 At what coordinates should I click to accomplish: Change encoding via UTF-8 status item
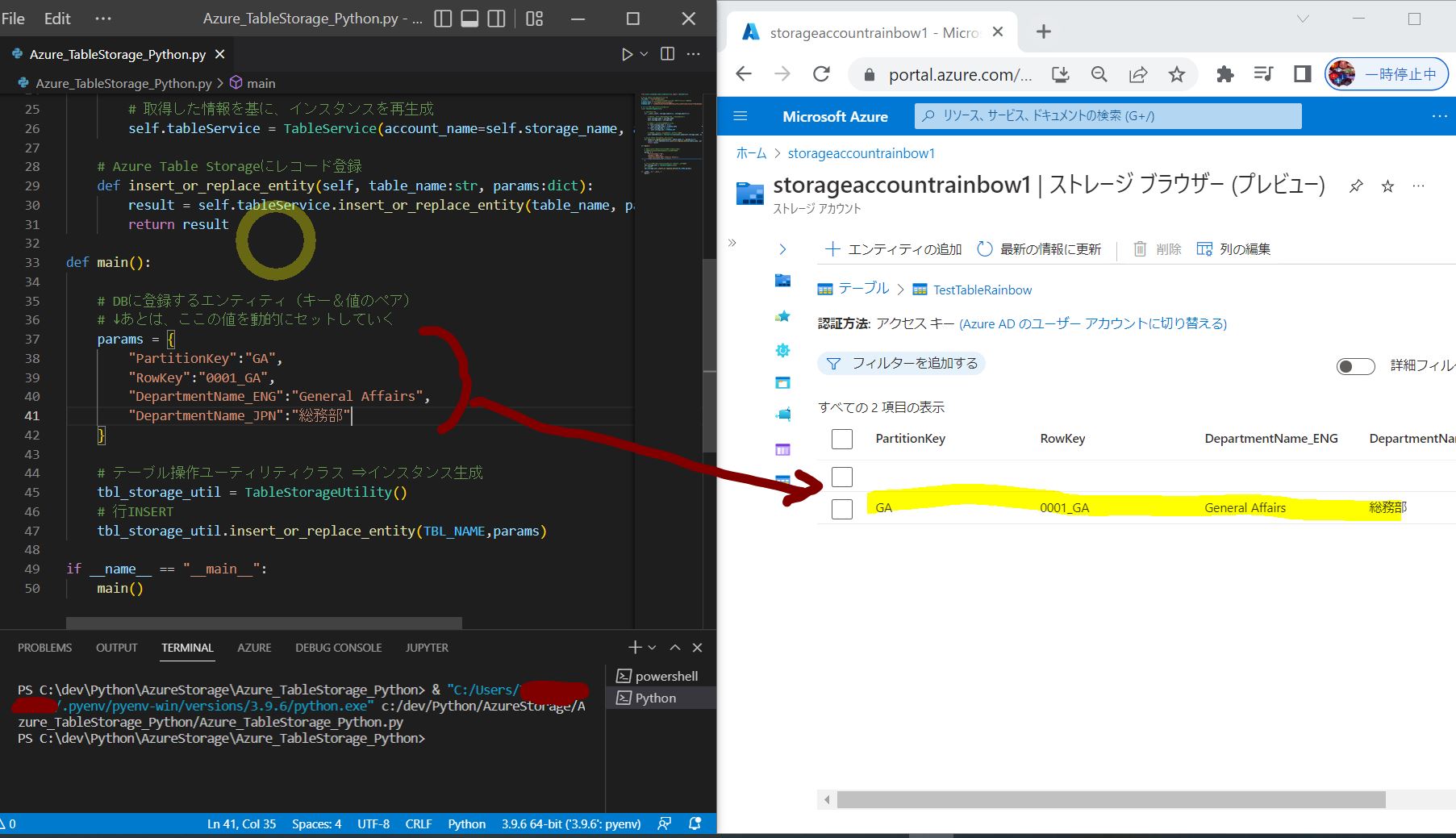pos(373,824)
